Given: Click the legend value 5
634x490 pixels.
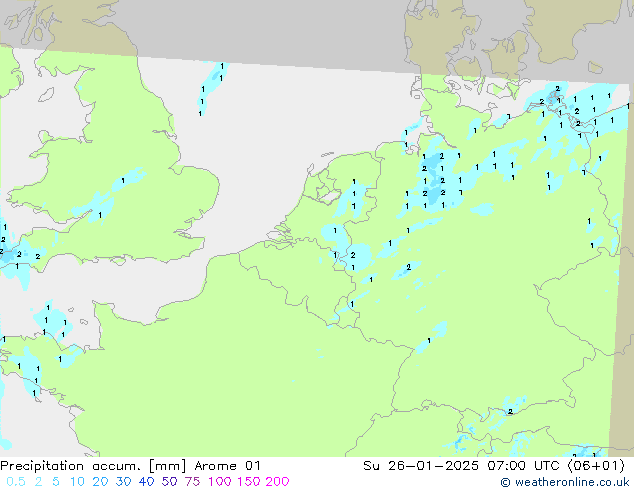Looking at the screenshot, I should (x=56, y=482).
